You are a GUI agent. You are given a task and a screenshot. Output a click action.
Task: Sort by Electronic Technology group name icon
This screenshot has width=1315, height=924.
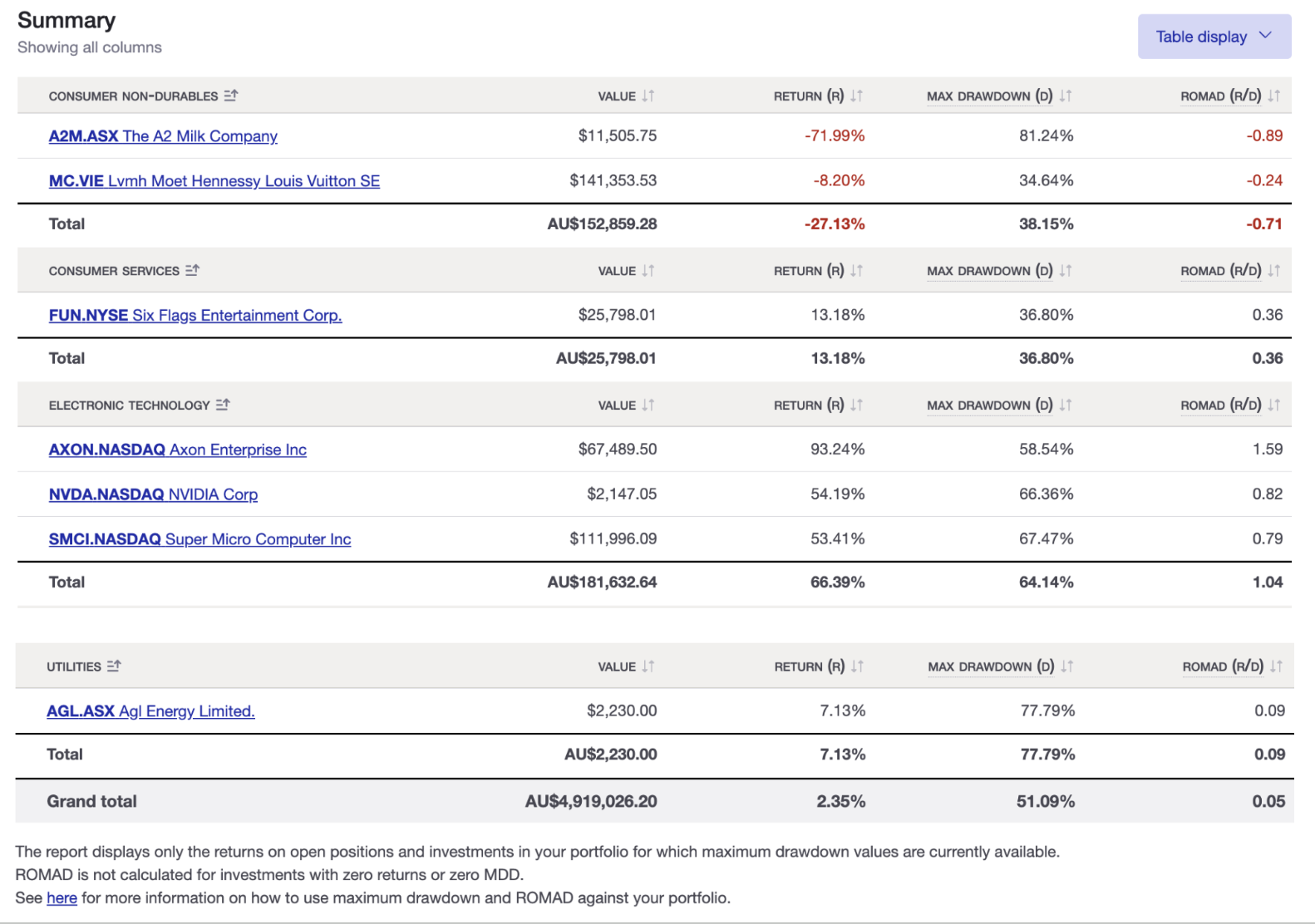click(x=223, y=405)
